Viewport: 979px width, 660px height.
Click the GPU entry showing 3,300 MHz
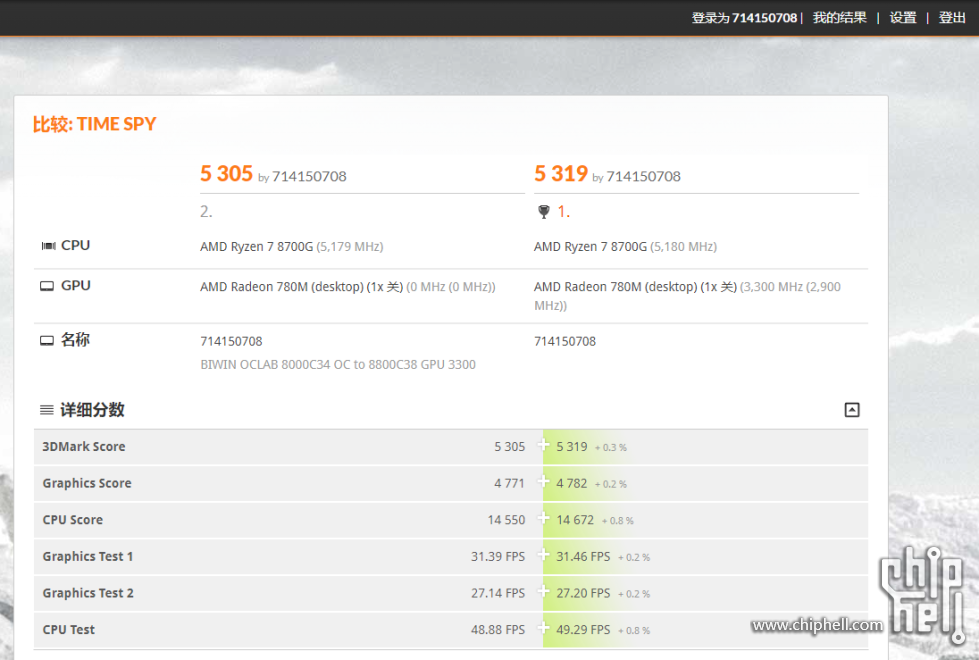coord(687,296)
